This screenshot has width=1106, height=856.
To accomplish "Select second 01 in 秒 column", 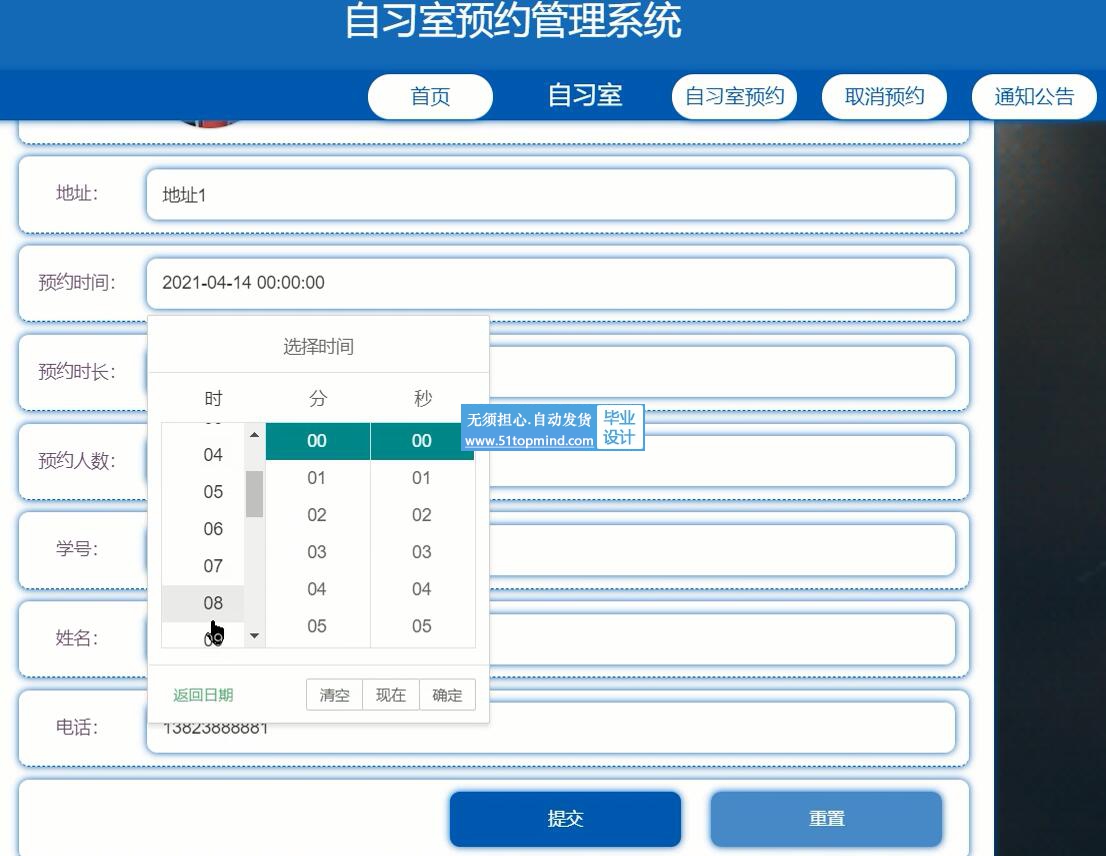I will [422, 478].
